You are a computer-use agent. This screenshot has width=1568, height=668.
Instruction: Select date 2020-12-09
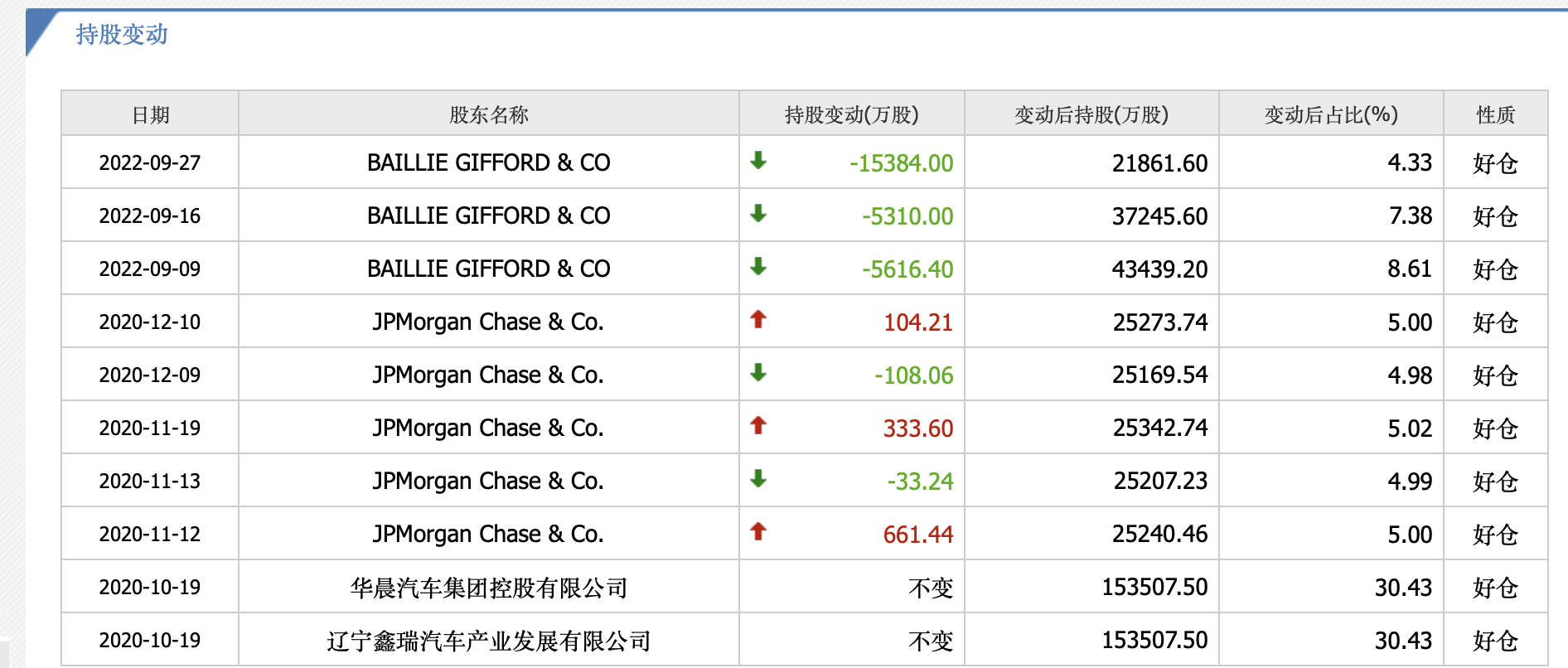[150, 375]
